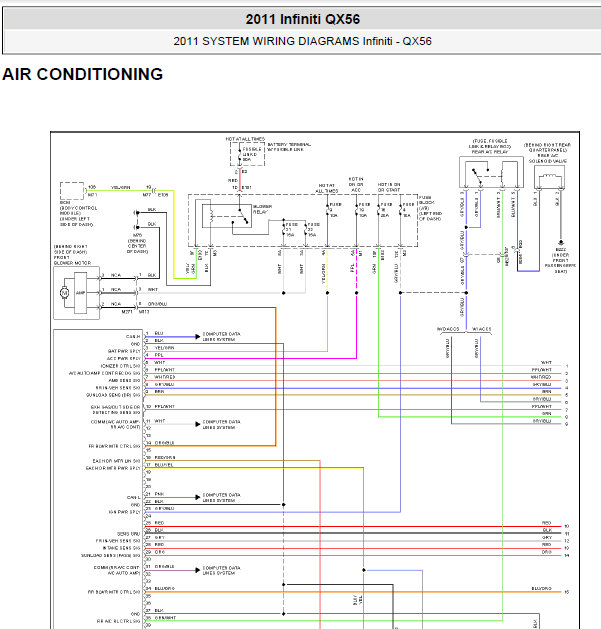
Task: Click the arrow on the pin 1 BLU wire
Action: (x=197, y=337)
